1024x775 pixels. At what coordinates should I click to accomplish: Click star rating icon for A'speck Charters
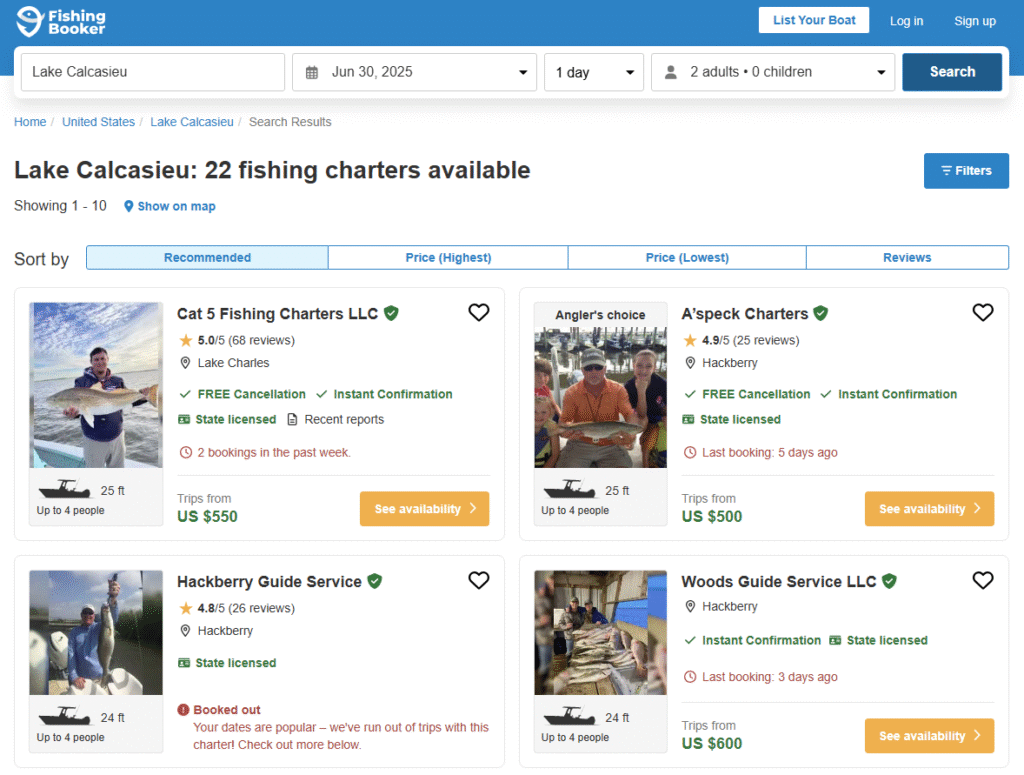tap(690, 340)
